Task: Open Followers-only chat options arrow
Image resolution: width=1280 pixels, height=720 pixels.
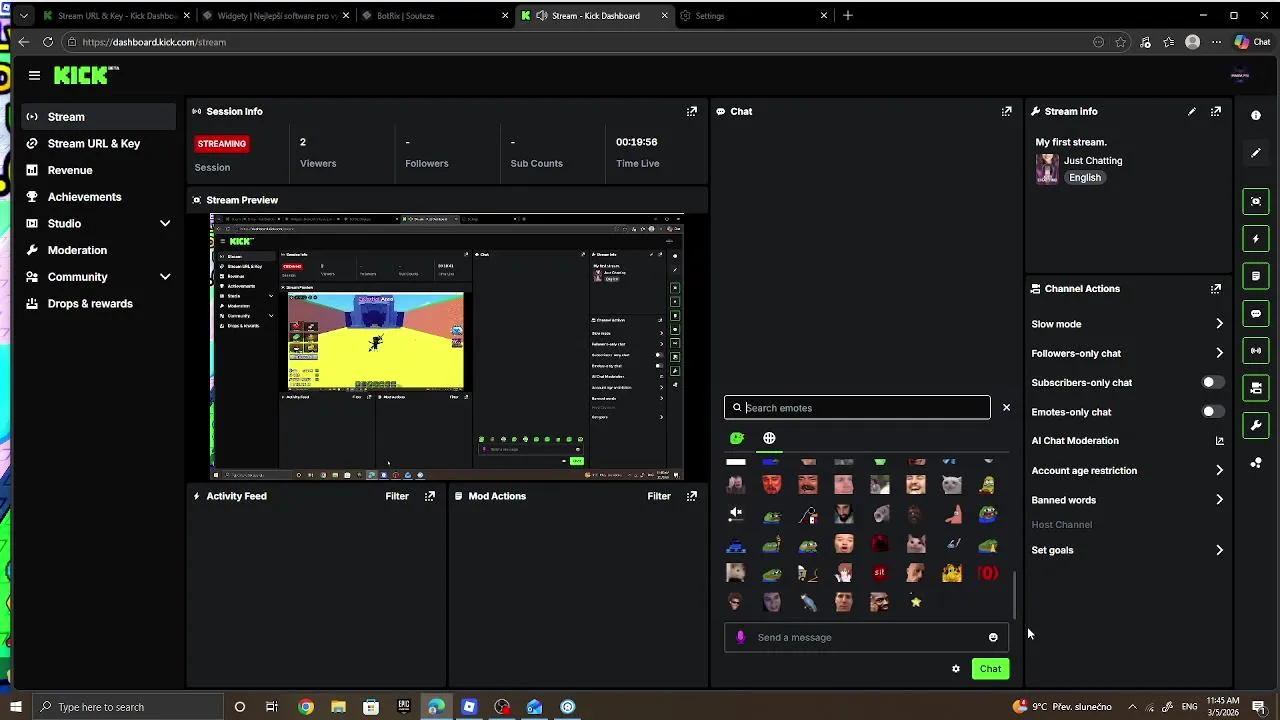Action: [1219, 353]
